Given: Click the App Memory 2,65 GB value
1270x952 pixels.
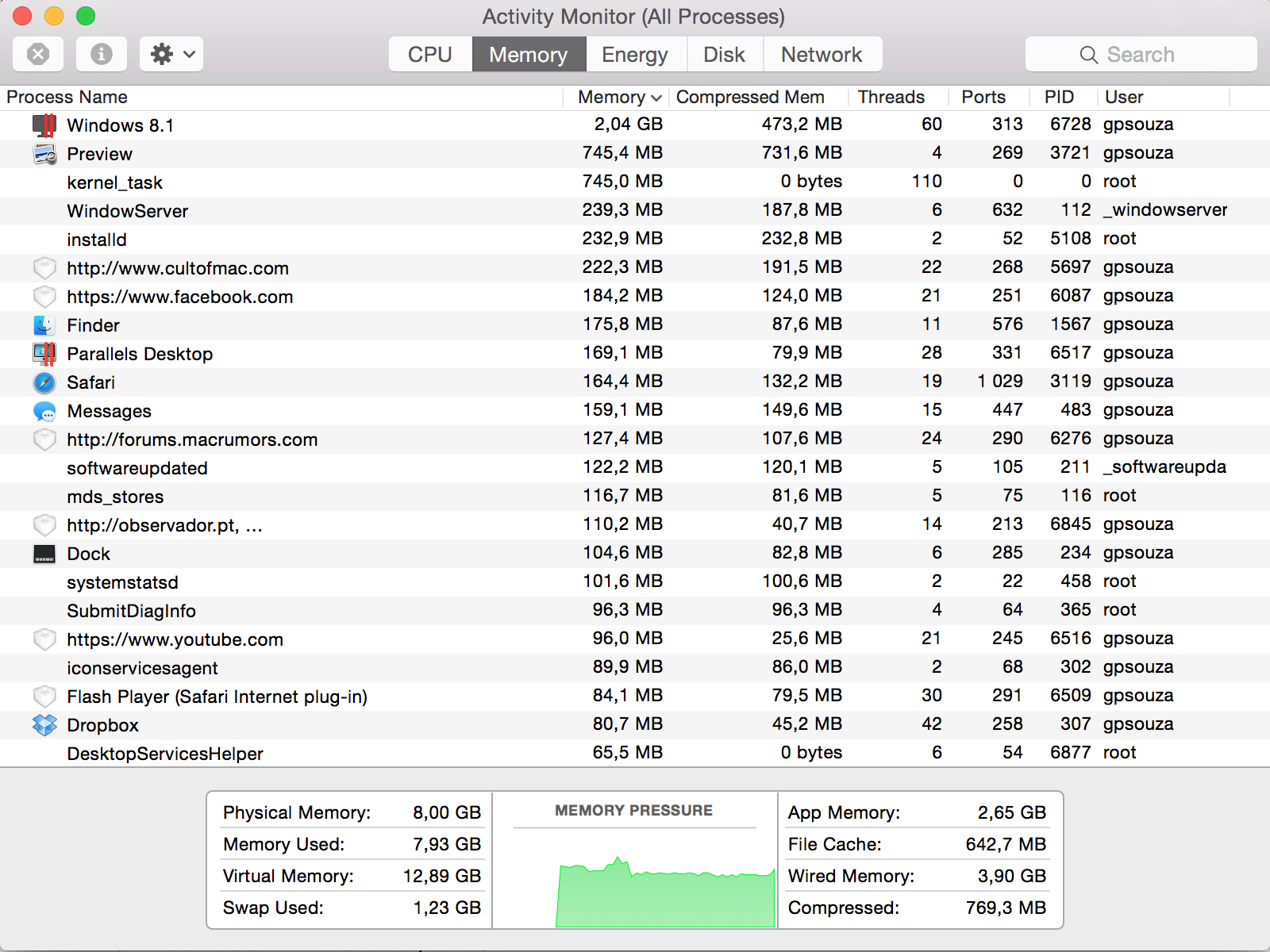Looking at the screenshot, I should (x=1012, y=812).
